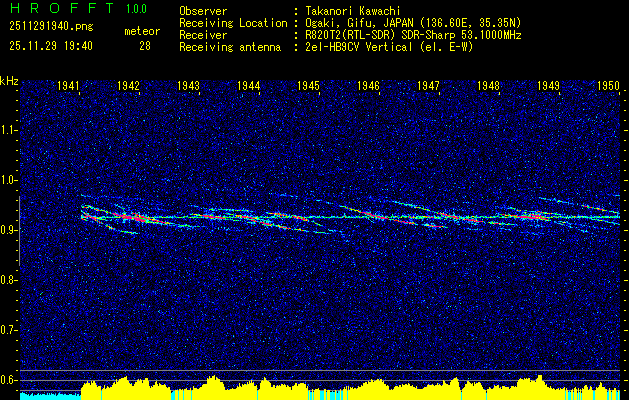Click the location text Ogaki, Gifu, JAPAN
The width and height of the screenshot is (629, 400).
(x=358, y=23)
